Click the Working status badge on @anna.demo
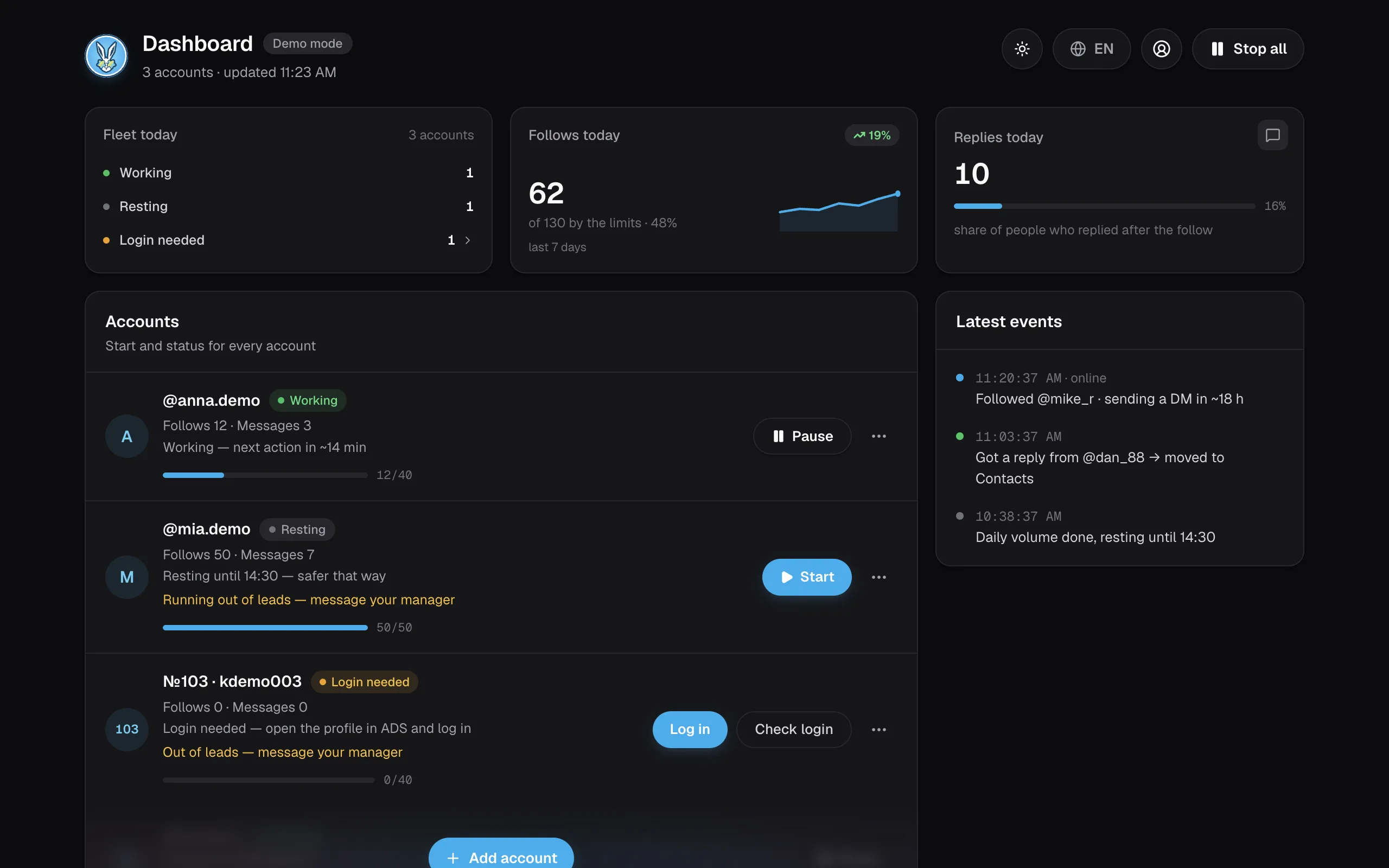This screenshot has height=868, width=1389. [x=308, y=401]
